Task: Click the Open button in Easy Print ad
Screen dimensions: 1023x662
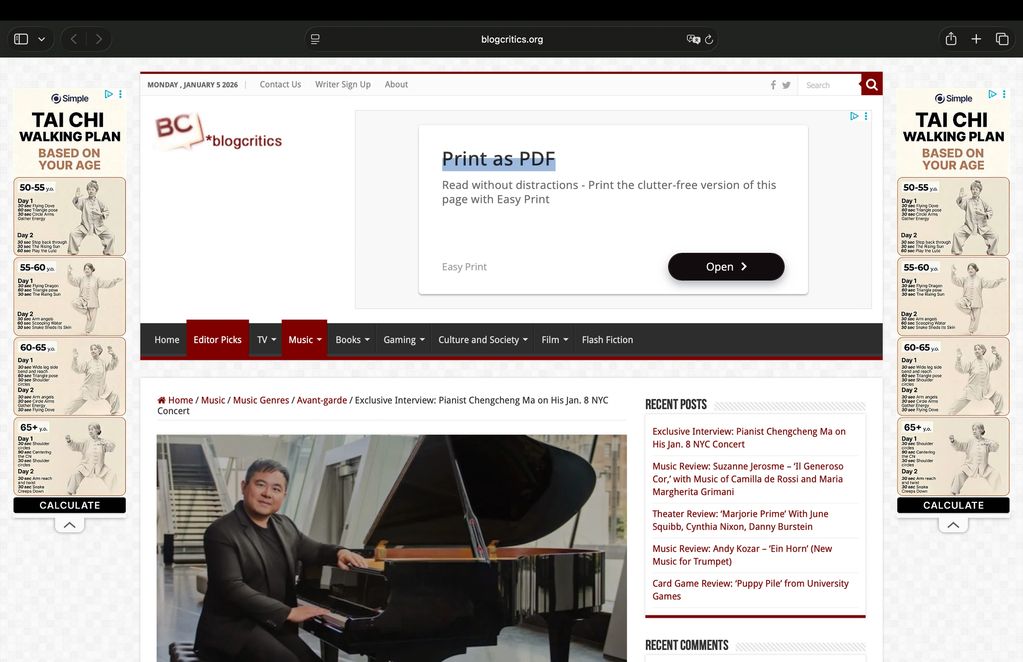Action: pyautogui.click(x=726, y=267)
